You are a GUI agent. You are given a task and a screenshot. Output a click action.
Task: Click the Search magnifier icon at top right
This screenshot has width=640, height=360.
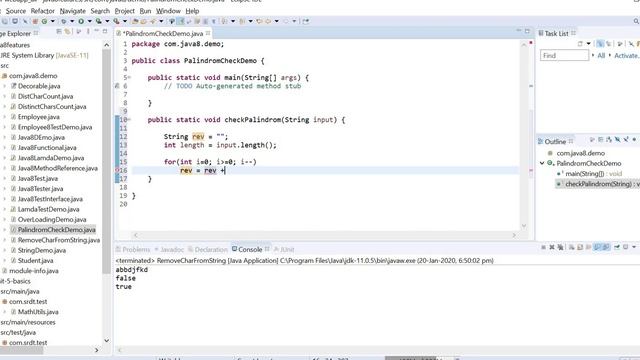(x=636, y=21)
